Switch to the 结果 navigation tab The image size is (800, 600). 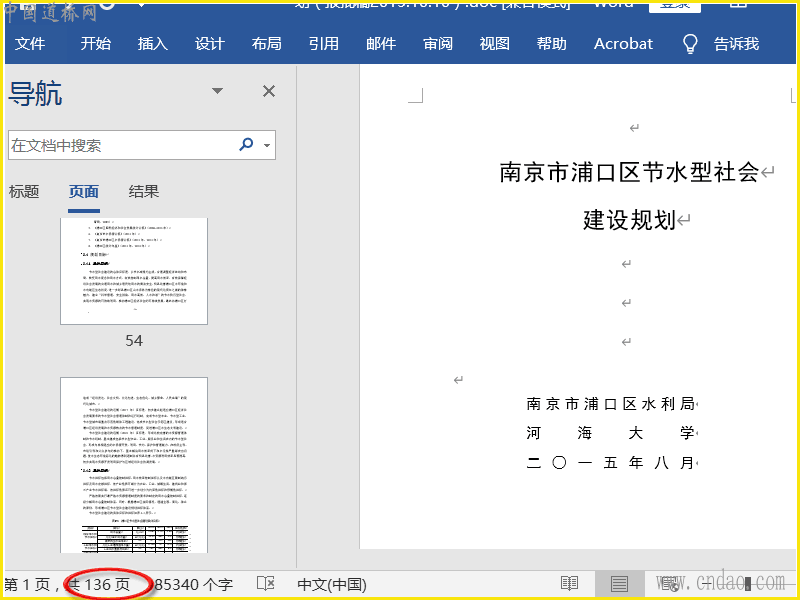tap(144, 192)
